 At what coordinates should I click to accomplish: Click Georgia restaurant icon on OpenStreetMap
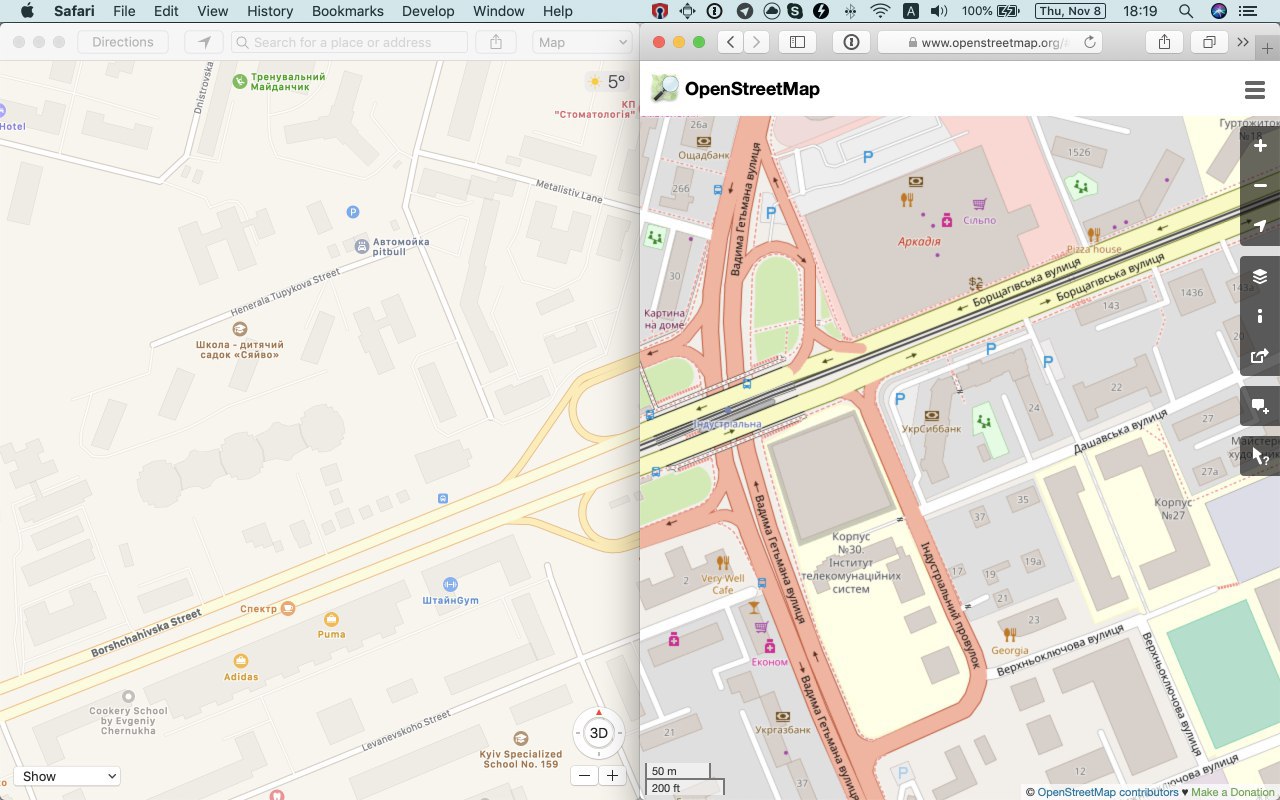click(x=1010, y=634)
